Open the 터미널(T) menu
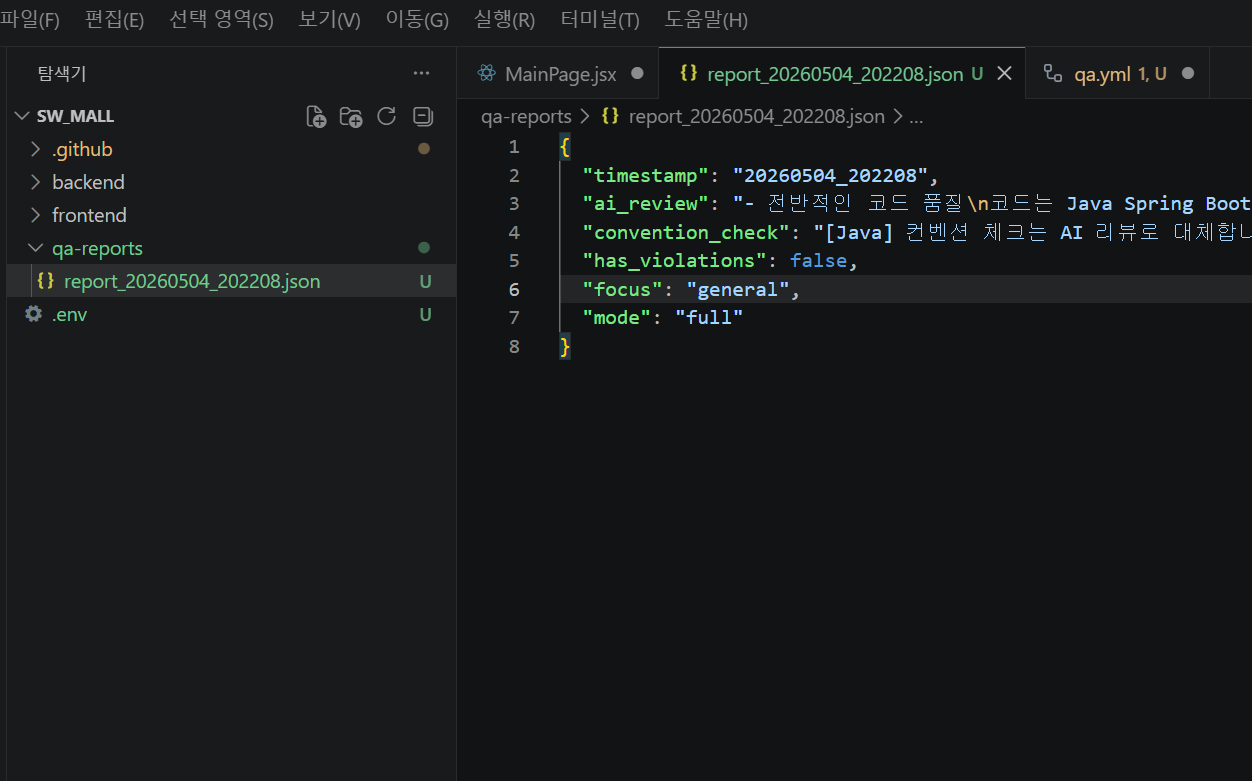The height and width of the screenshot is (781, 1252). tap(600, 20)
